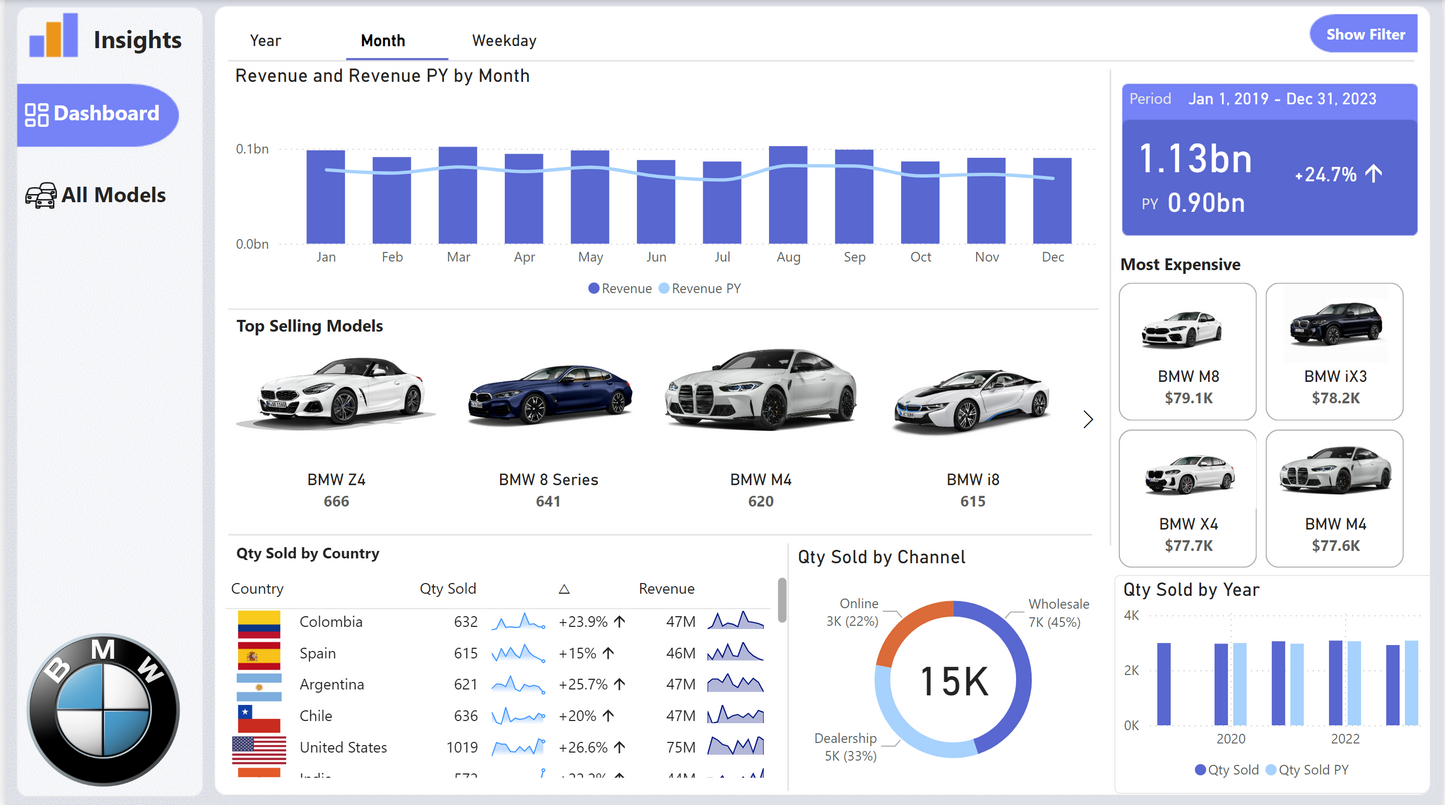
Task: Toggle Revenue PY legend item
Action: pos(700,289)
